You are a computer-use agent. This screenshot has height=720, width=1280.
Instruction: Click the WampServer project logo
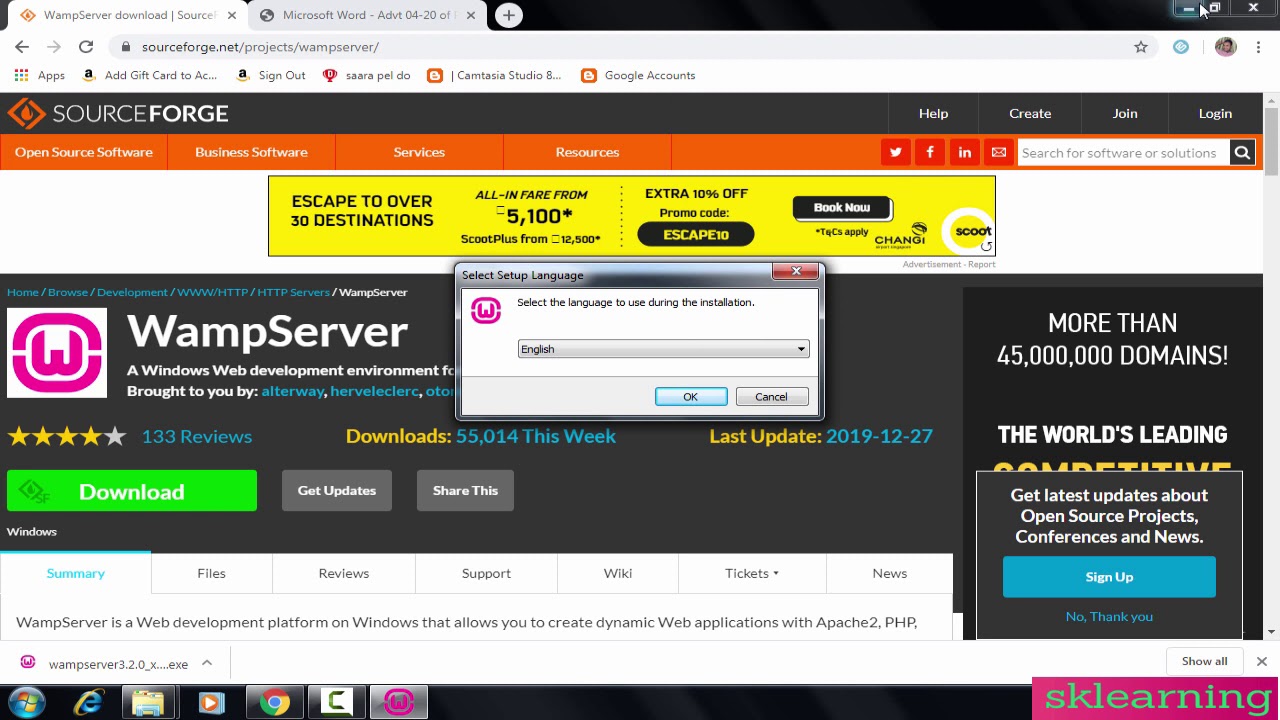pos(57,353)
